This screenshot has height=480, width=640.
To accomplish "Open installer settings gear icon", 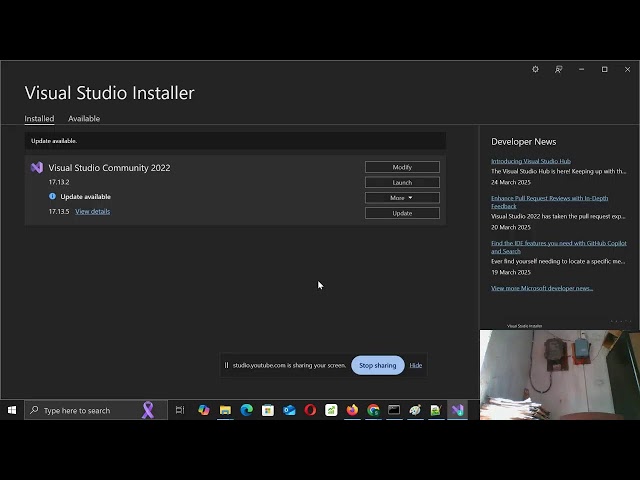I will tap(535, 69).
